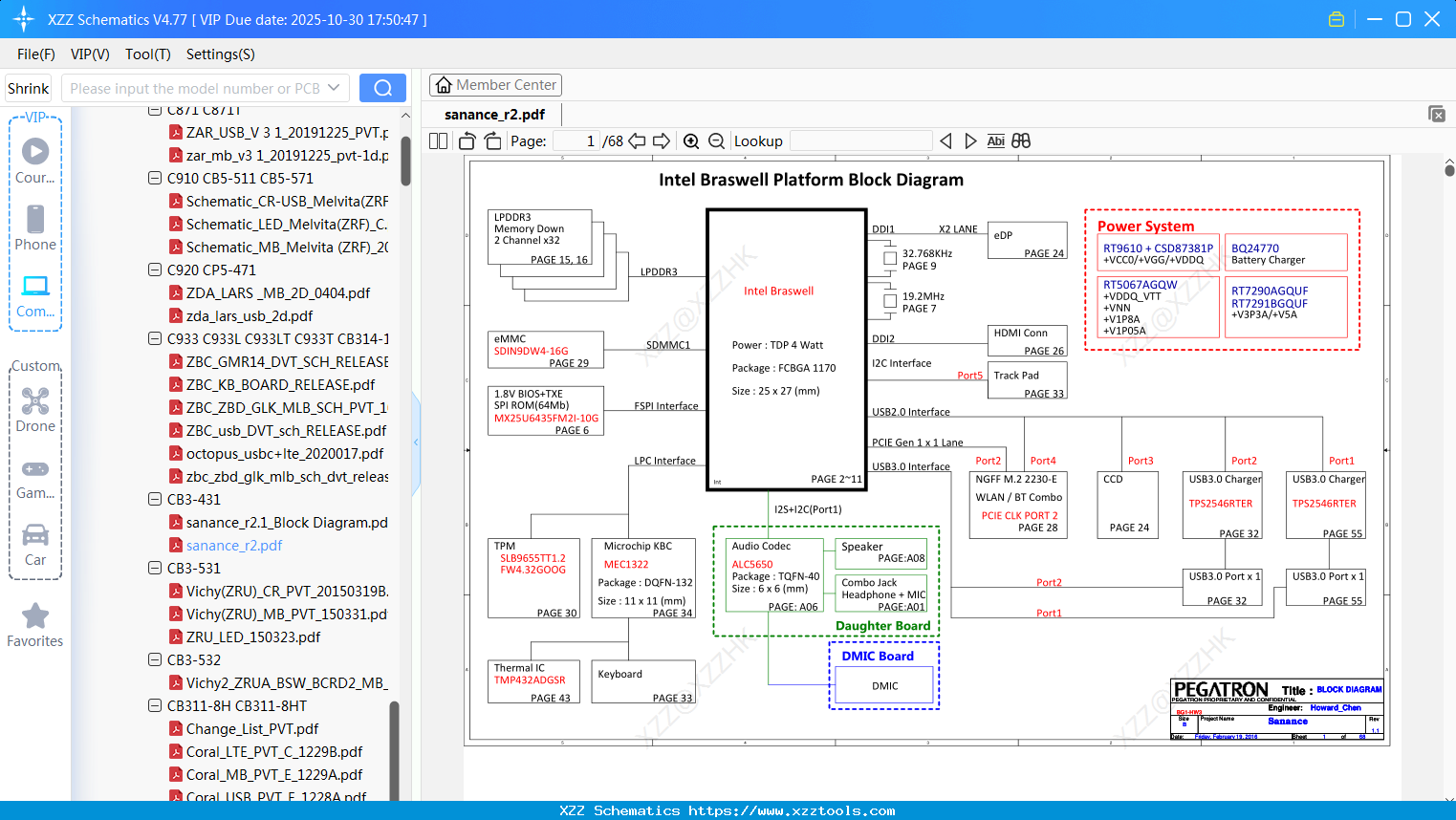Find next lookup match
This screenshot has width=1456, height=820.
970,141
